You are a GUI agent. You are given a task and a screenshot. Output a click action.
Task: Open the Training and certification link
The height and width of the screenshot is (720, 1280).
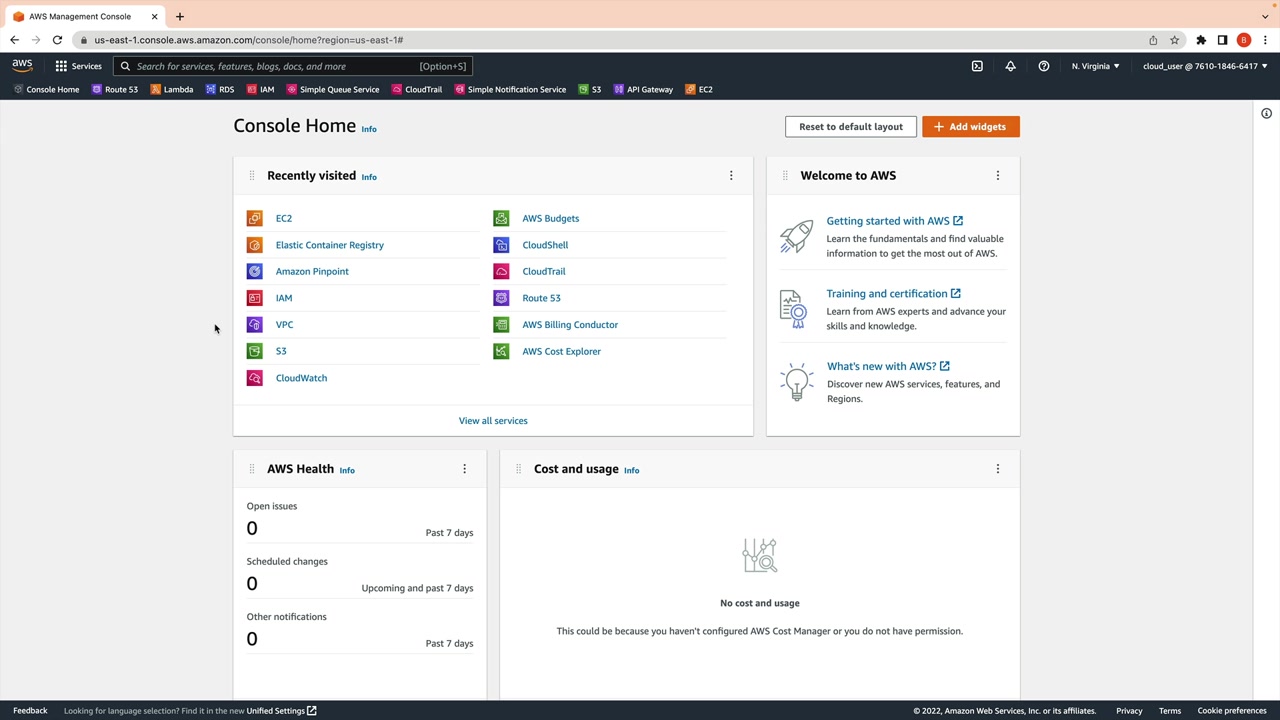click(893, 294)
